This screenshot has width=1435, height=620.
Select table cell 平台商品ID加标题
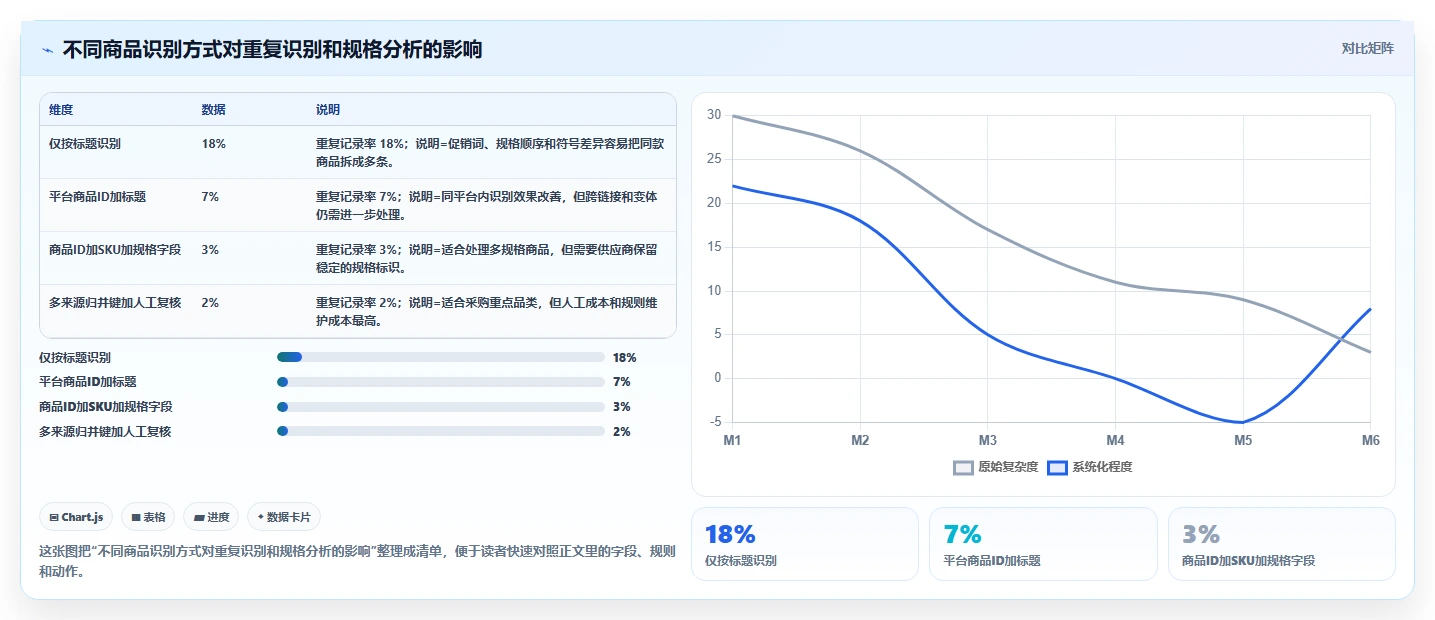(x=97, y=197)
